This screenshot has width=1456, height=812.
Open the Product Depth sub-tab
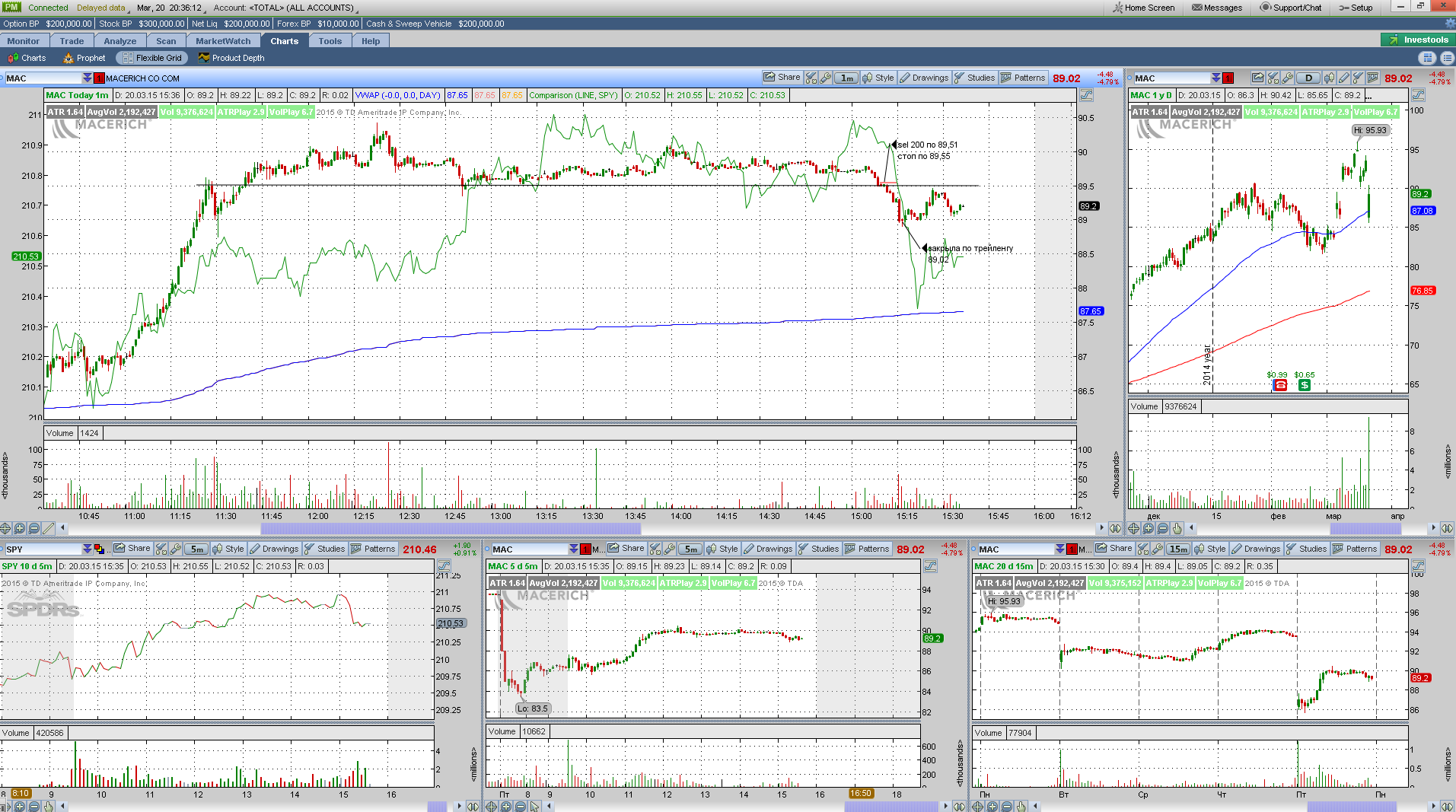point(231,58)
